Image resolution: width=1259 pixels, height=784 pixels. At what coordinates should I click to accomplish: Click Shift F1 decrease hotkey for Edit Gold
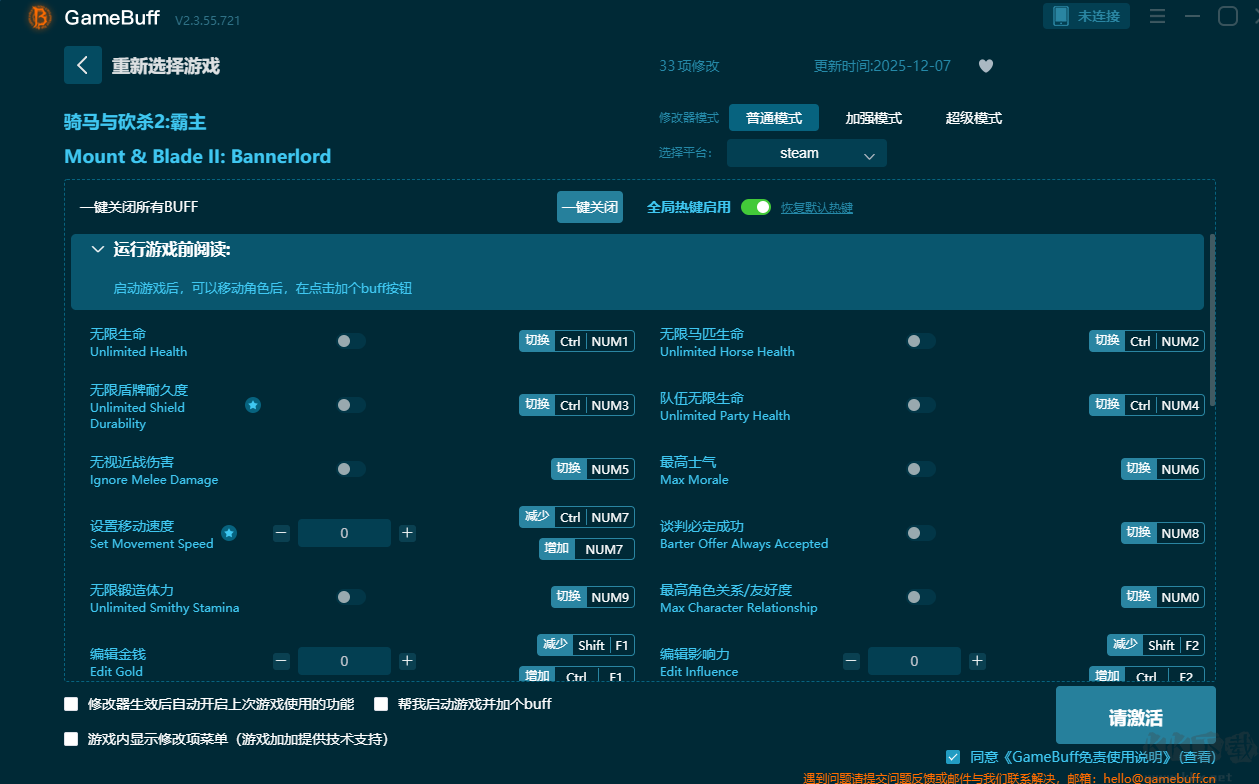coord(586,645)
